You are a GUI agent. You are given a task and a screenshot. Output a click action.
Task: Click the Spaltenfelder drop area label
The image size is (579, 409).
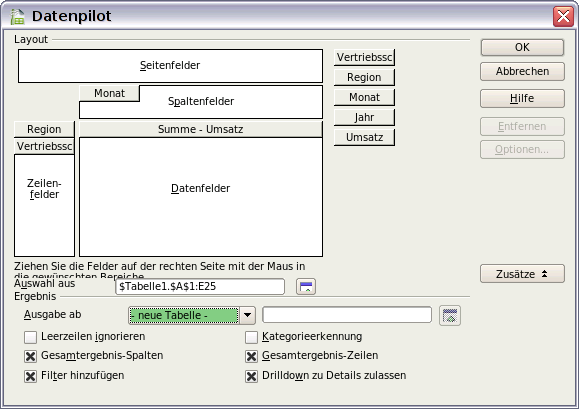tap(201, 102)
